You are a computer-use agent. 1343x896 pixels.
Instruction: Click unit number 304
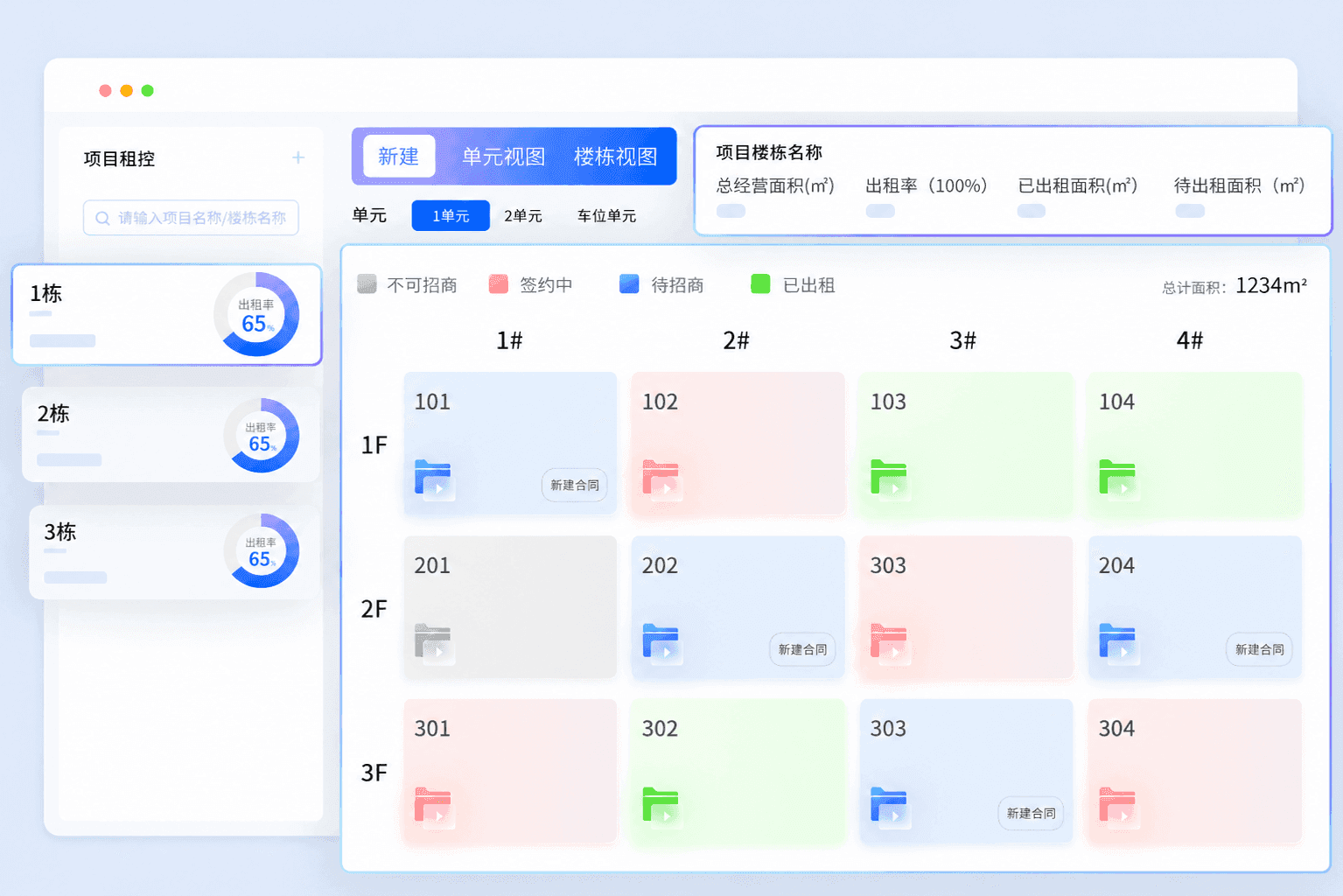[x=1116, y=728]
